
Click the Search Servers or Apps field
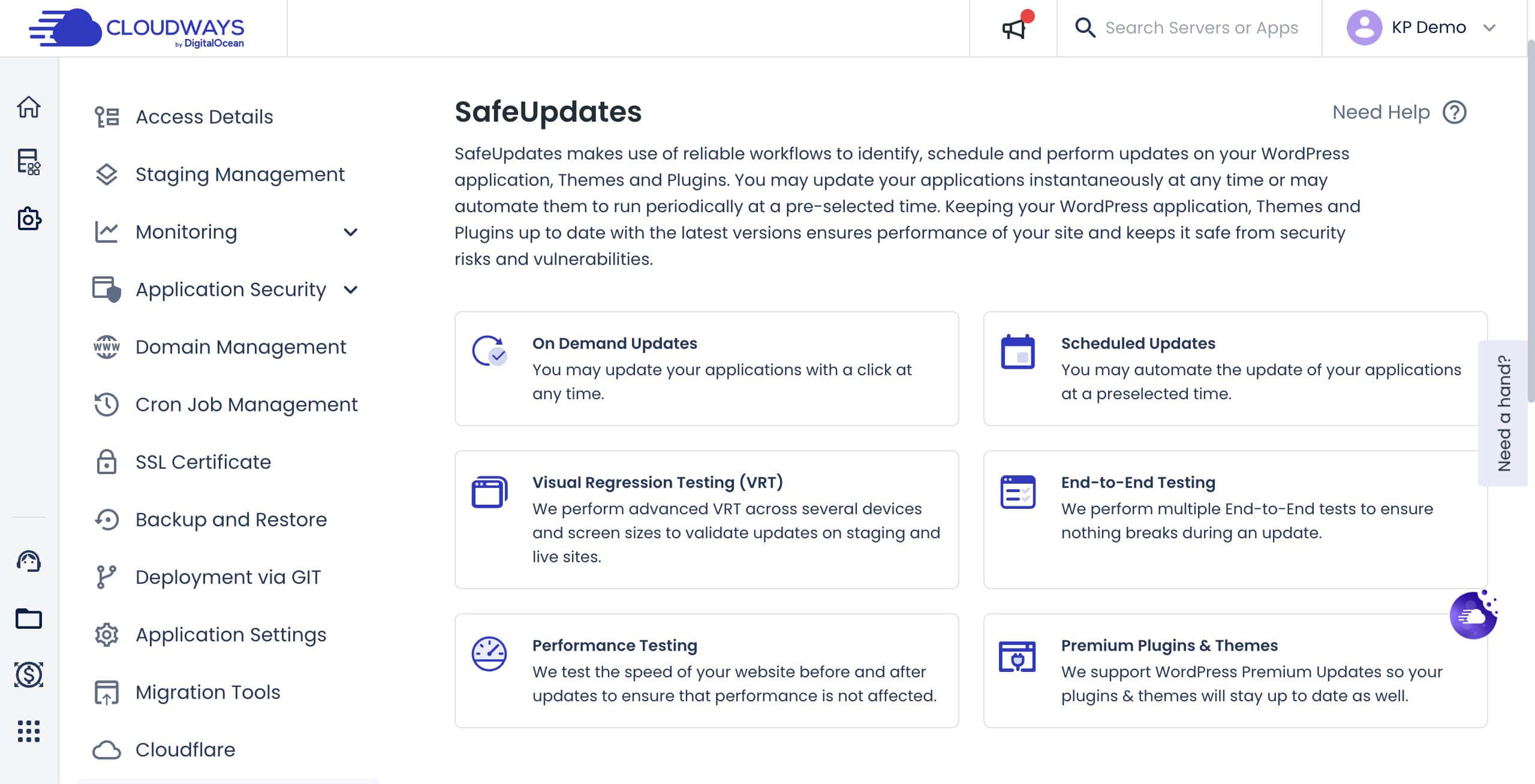tap(1201, 28)
